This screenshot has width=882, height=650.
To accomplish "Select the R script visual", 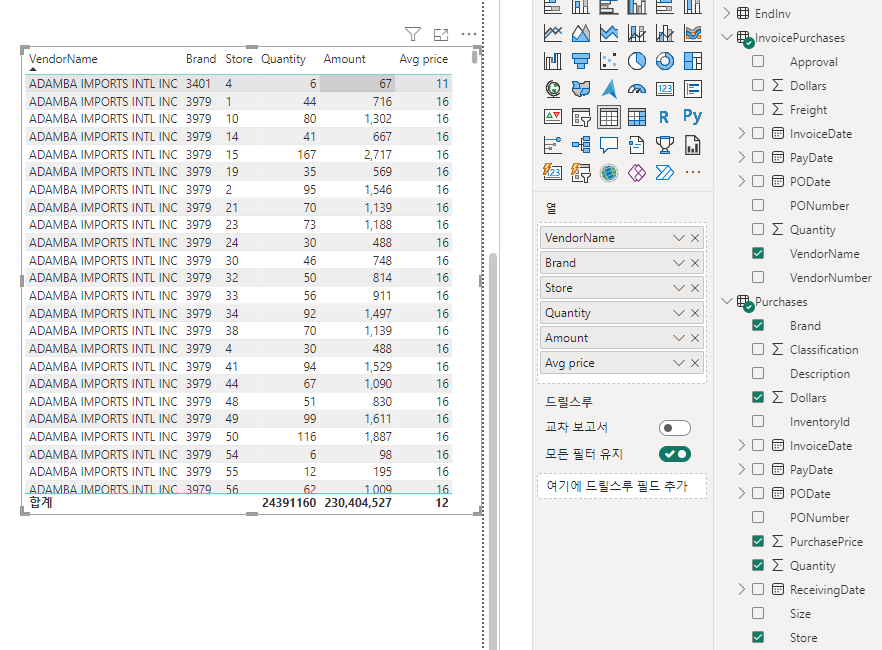I will point(664,117).
